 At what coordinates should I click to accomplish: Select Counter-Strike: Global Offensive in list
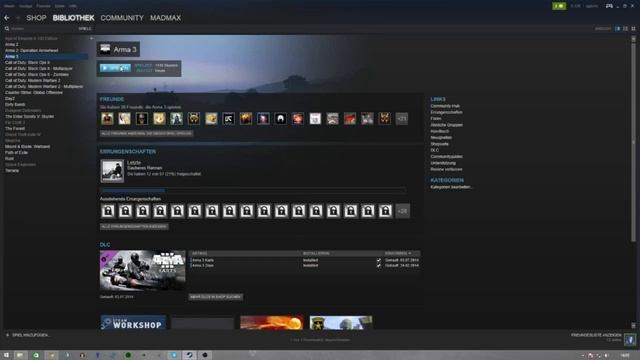pos(34,93)
